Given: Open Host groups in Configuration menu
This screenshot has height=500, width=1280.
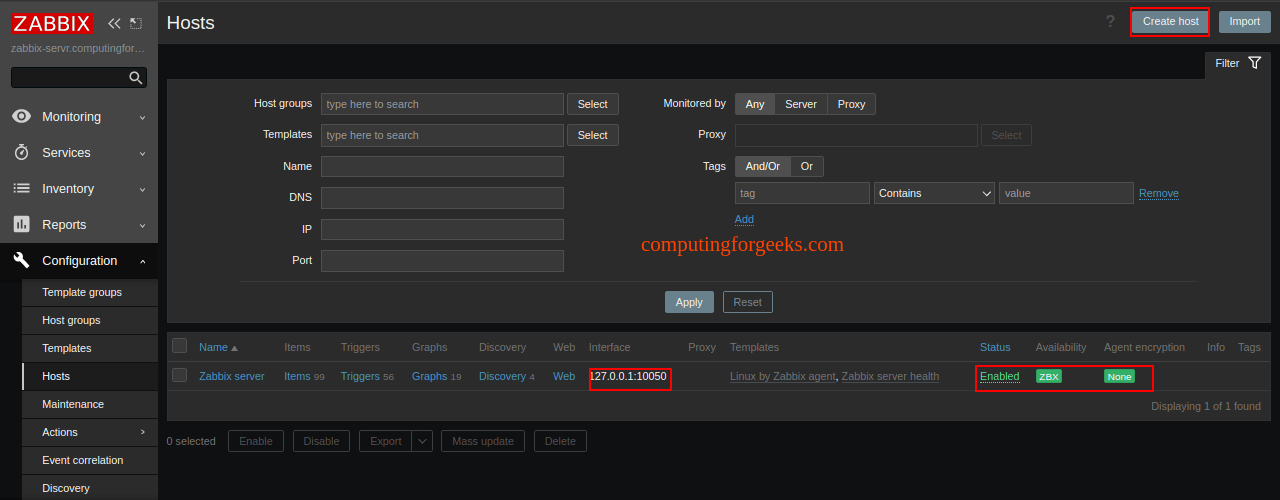Looking at the screenshot, I should 90,320.
